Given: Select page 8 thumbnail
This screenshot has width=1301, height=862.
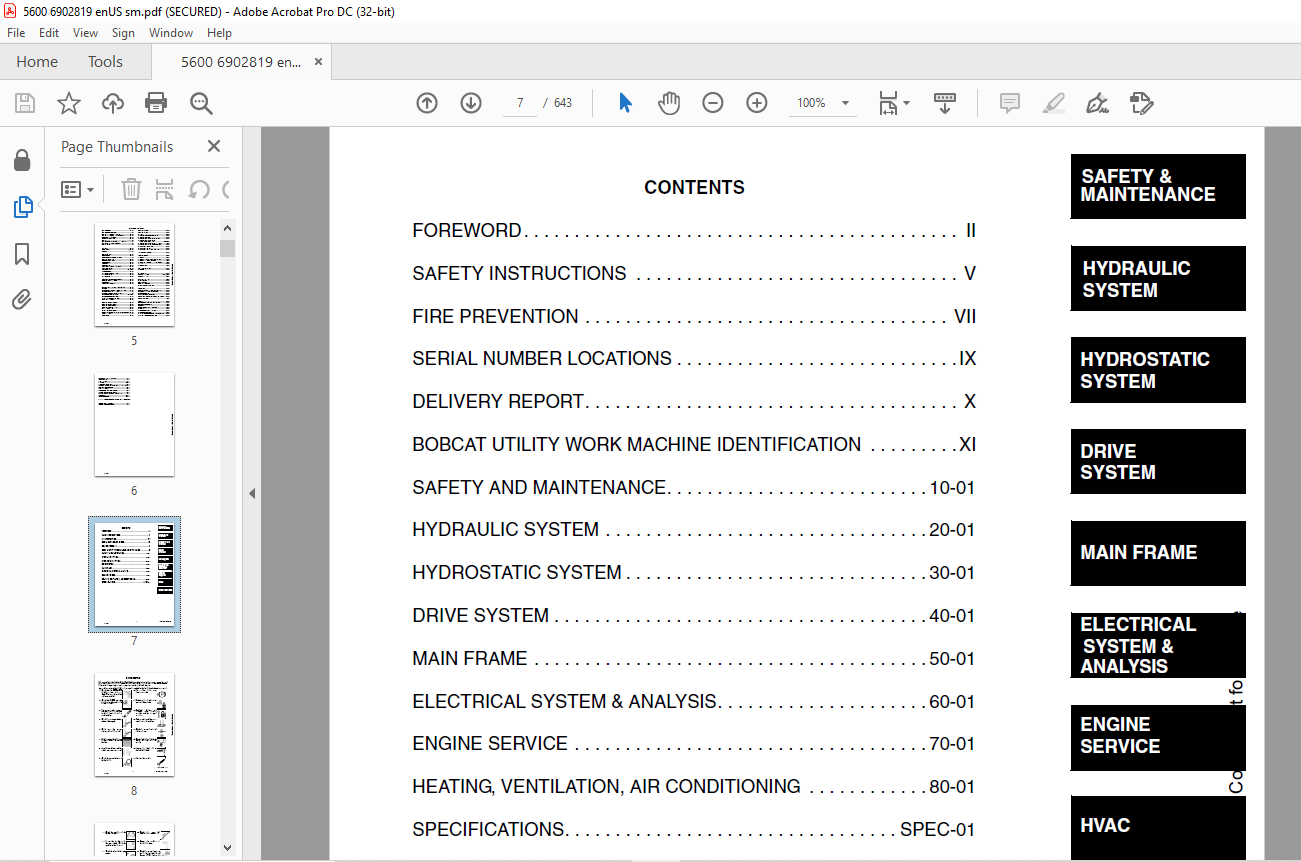Looking at the screenshot, I should pos(134,724).
